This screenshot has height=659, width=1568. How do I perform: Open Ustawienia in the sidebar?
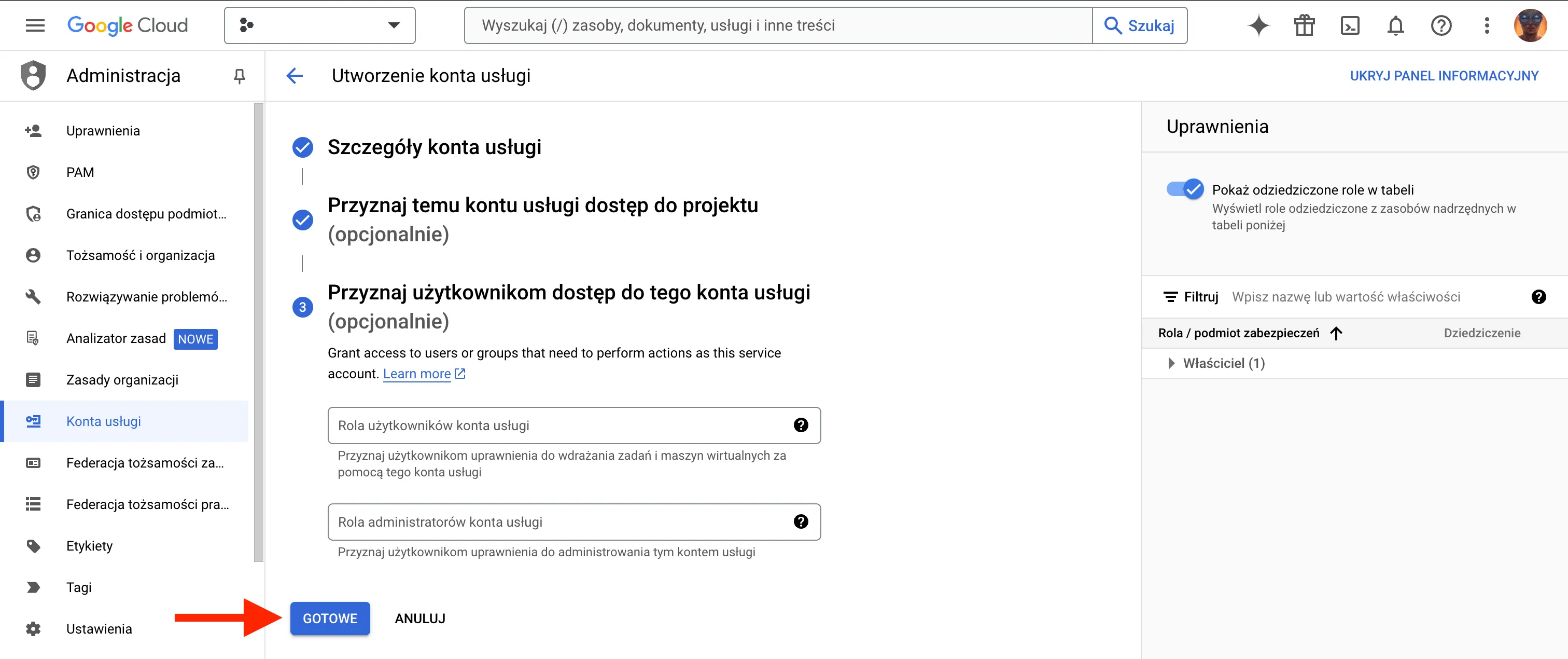(124, 628)
